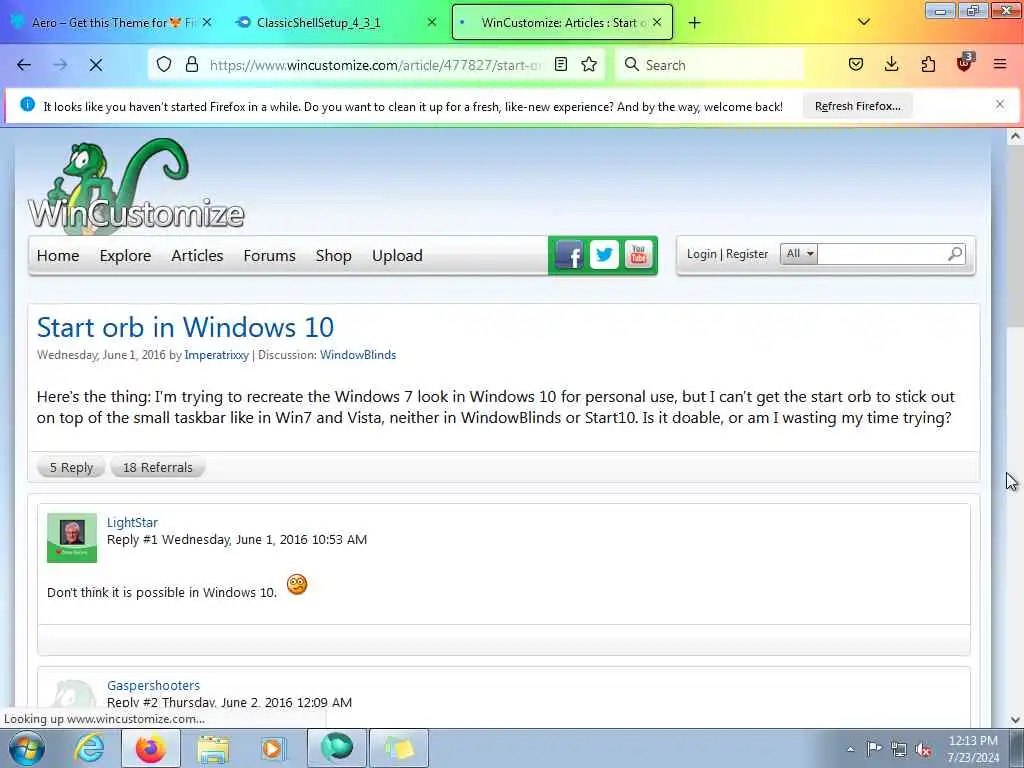Open the All search category dropdown
The image size is (1024, 768).
pyautogui.click(x=799, y=254)
